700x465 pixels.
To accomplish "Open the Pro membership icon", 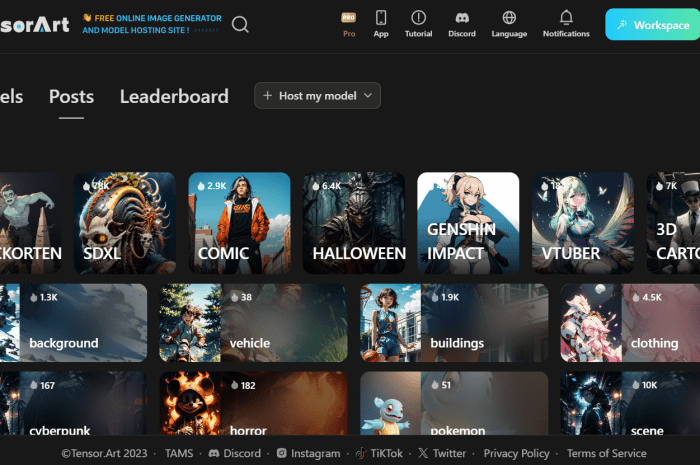I will 349,24.
